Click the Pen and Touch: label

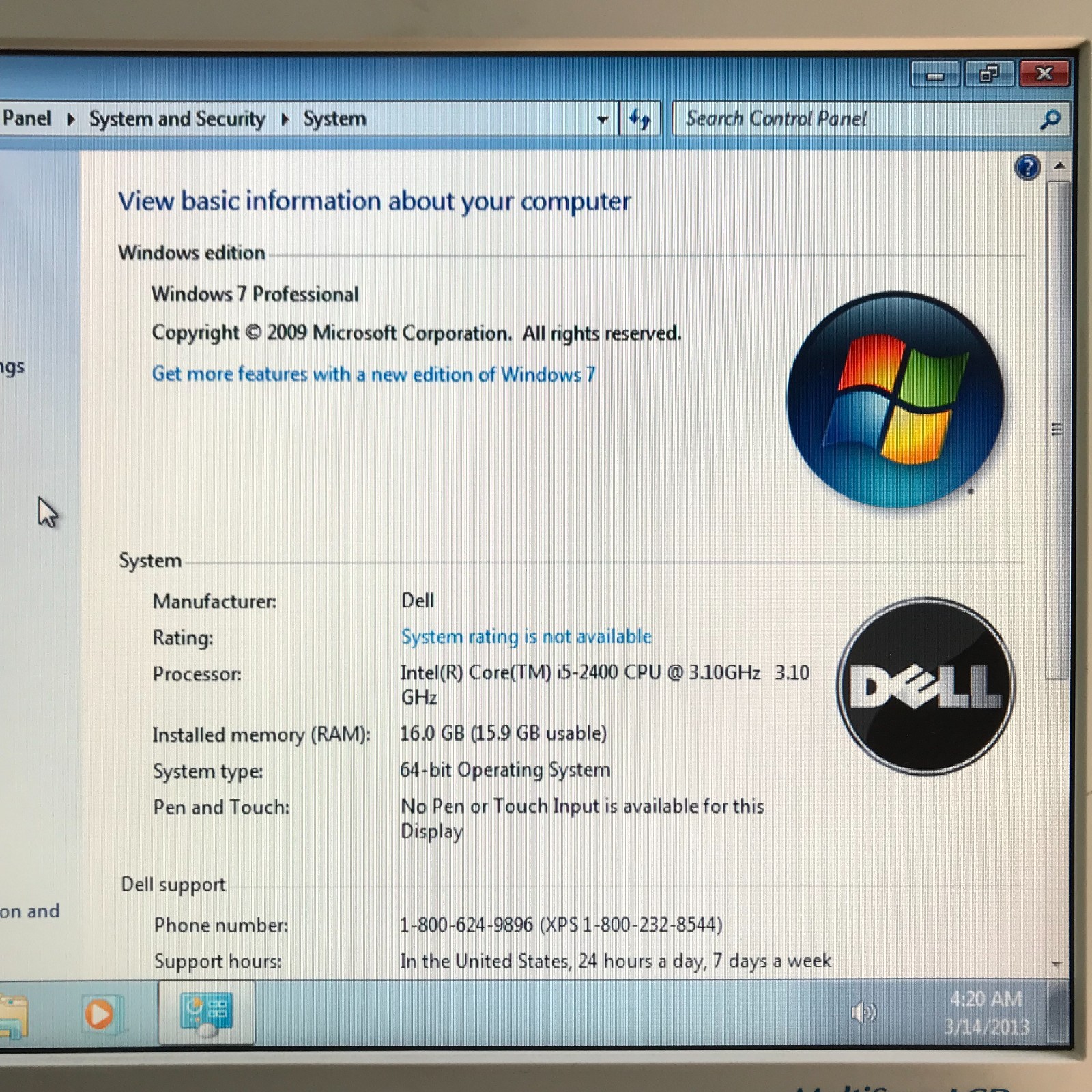point(221,807)
